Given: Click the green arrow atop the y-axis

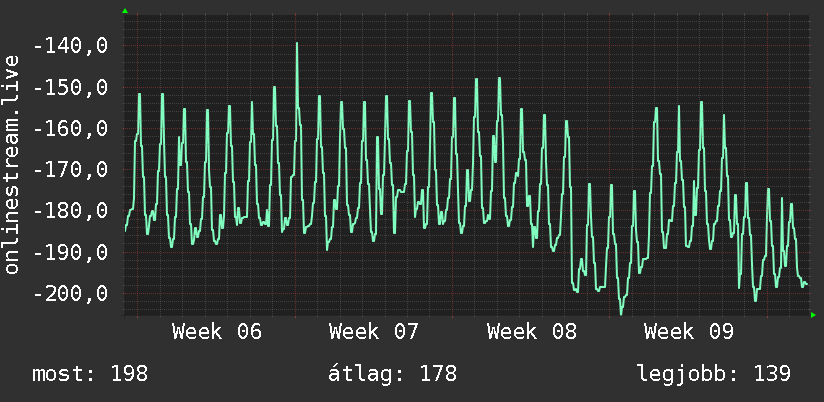Looking at the screenshot, I should (125, 11).
